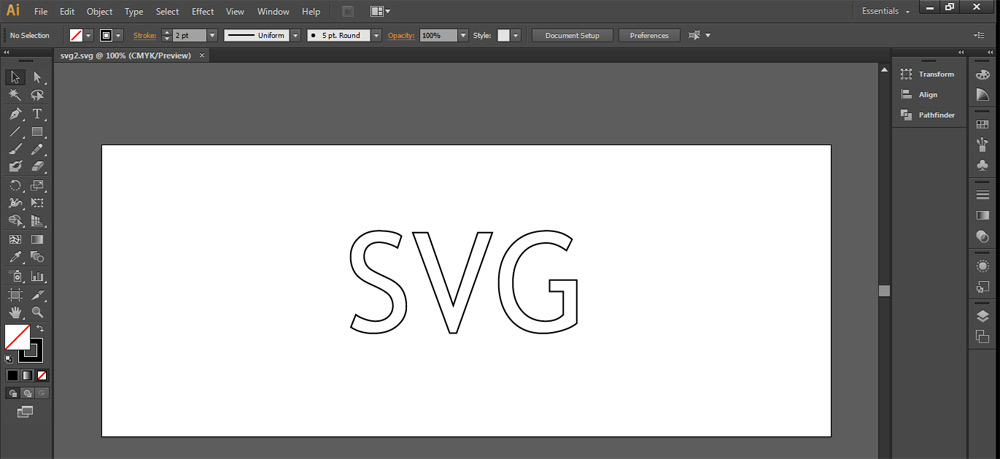The height and width of the screenshot is (459, 1000).
Task: Select the Symbol Sprayer tool
Action: click(16, 277)
